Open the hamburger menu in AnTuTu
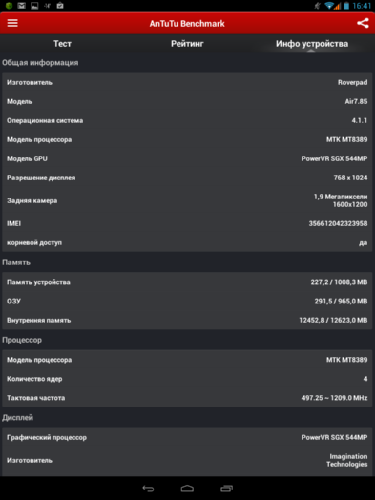Screen dimensions: 375x500 pos(13,23)
